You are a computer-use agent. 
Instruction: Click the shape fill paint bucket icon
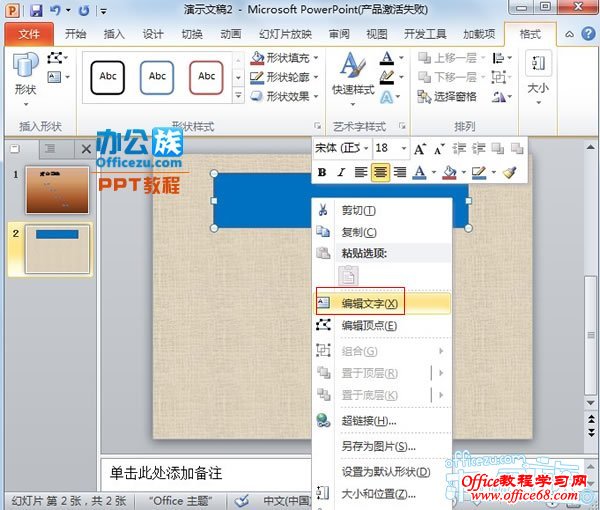447,172
